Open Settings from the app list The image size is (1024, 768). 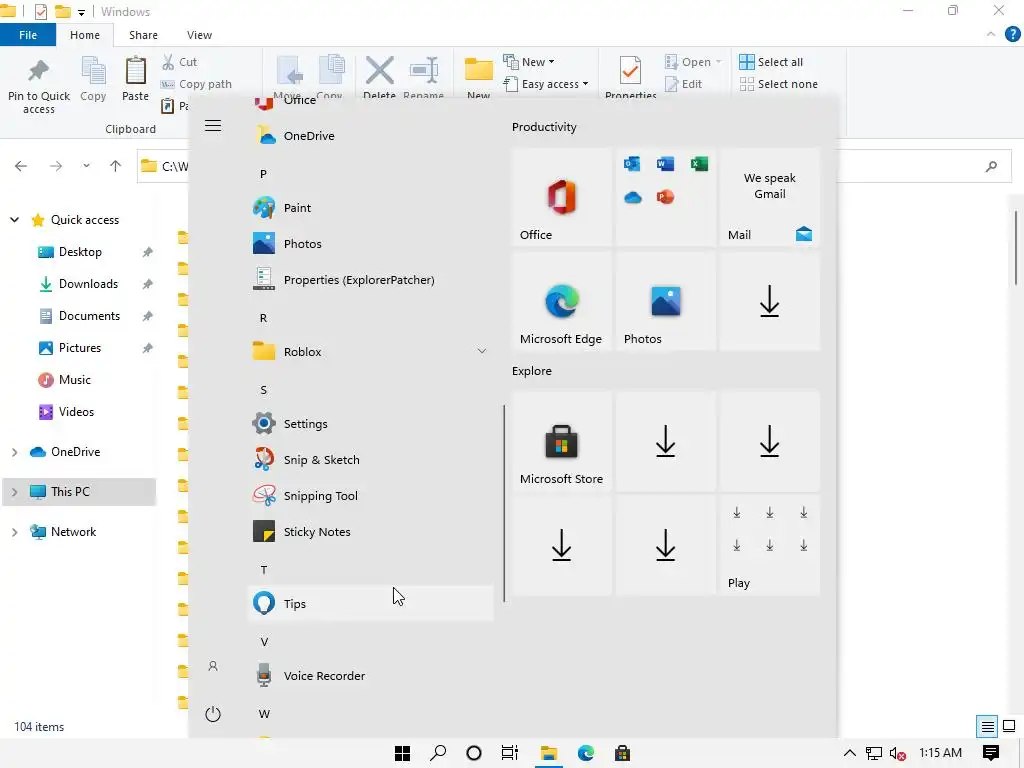(x=371, y=424)
